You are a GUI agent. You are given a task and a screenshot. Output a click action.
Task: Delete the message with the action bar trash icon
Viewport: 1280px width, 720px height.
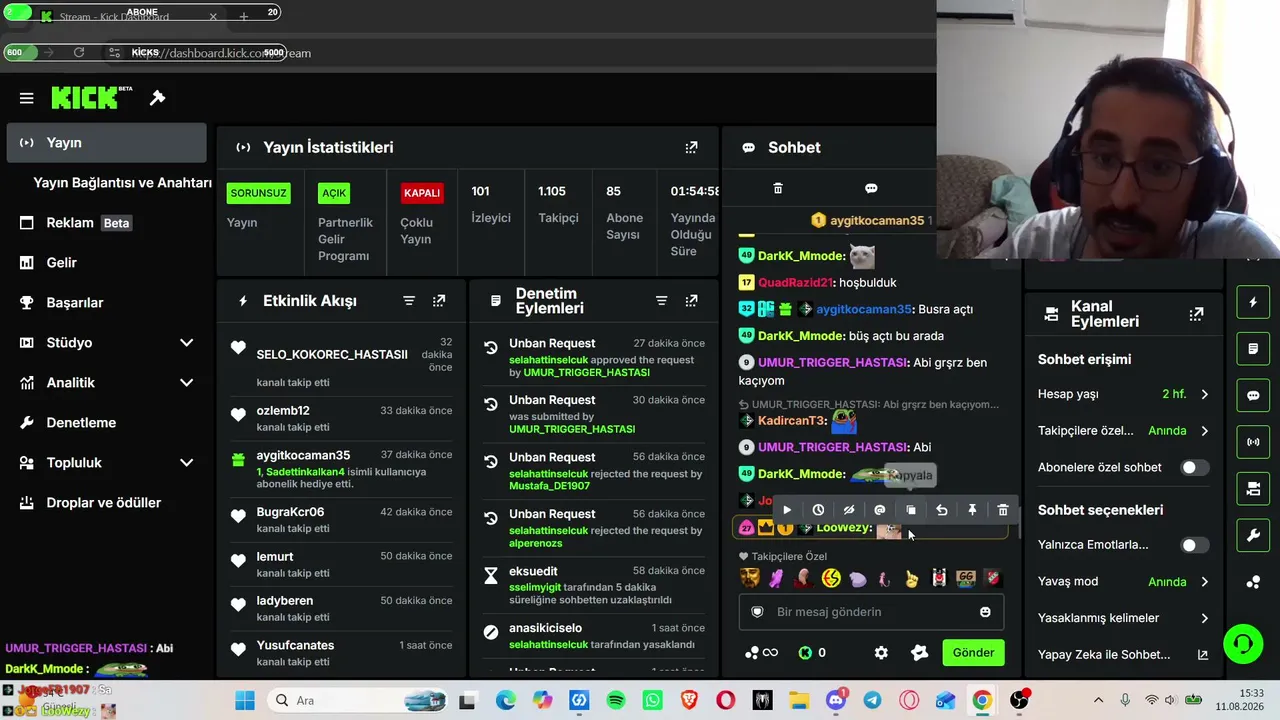pyautogui.click(x=1003, y=510)
